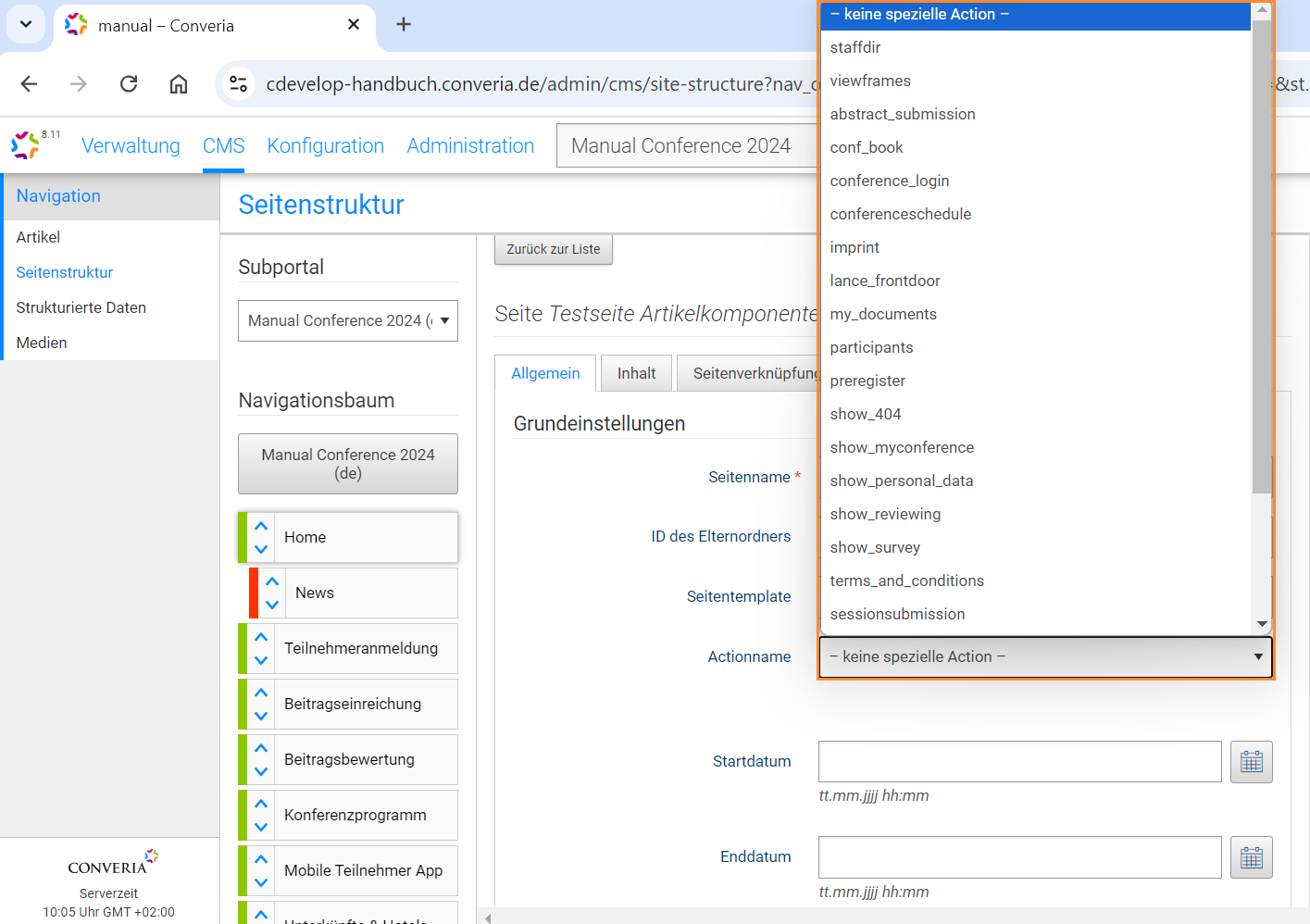
Task: Move "Konferenzprogramm" up using its up arrow
Action: [260, 805]
